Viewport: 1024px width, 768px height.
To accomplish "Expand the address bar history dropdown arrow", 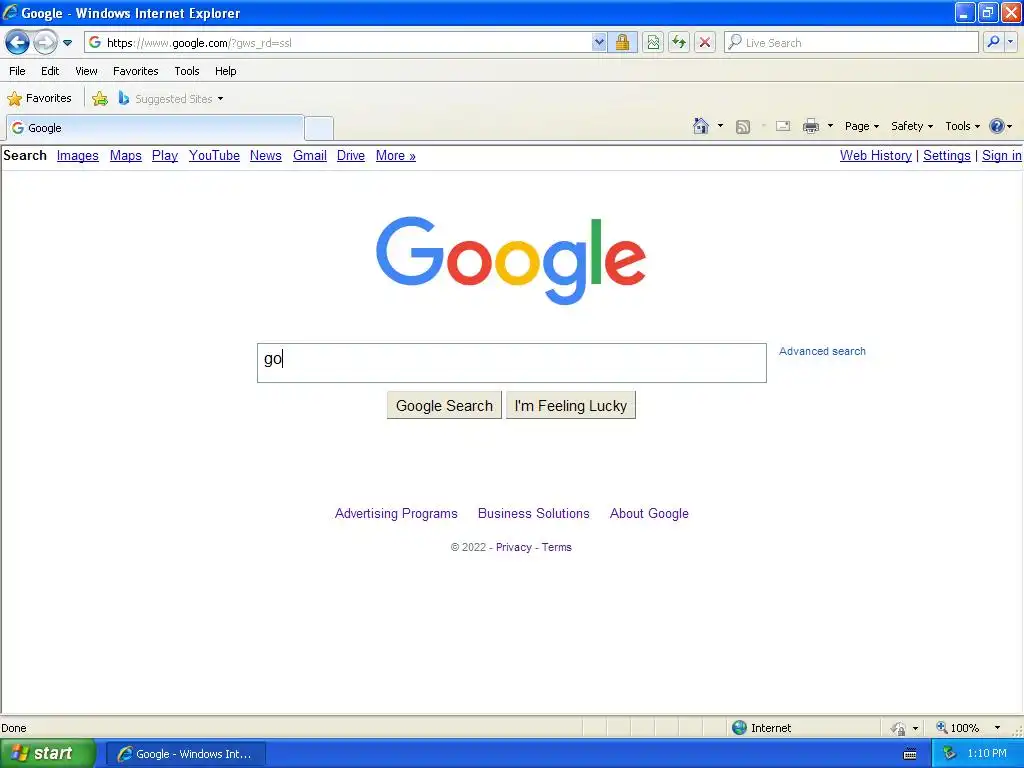I will coord(599,43).
